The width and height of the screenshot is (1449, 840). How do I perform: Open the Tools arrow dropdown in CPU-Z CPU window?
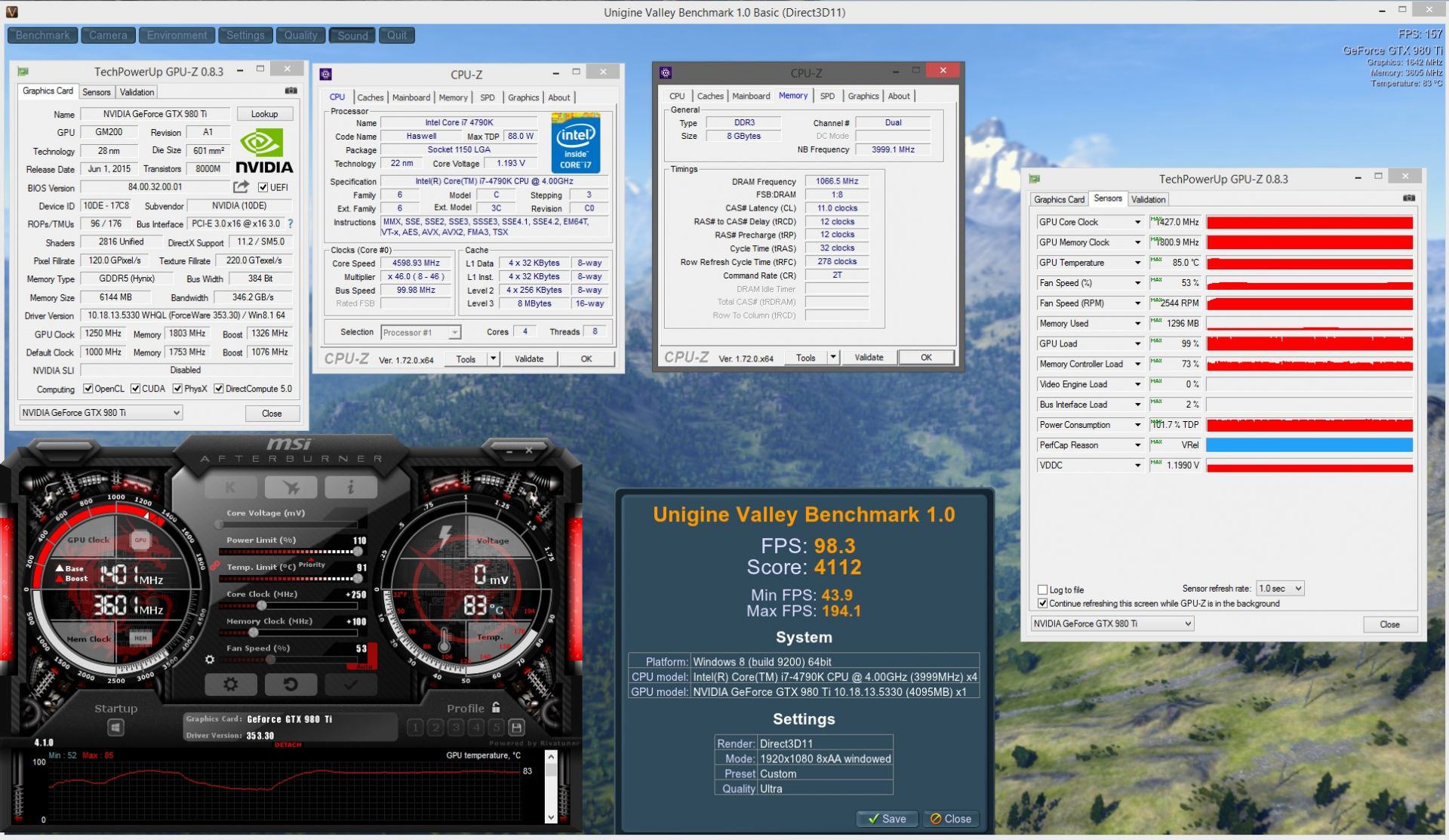(493, 358)
